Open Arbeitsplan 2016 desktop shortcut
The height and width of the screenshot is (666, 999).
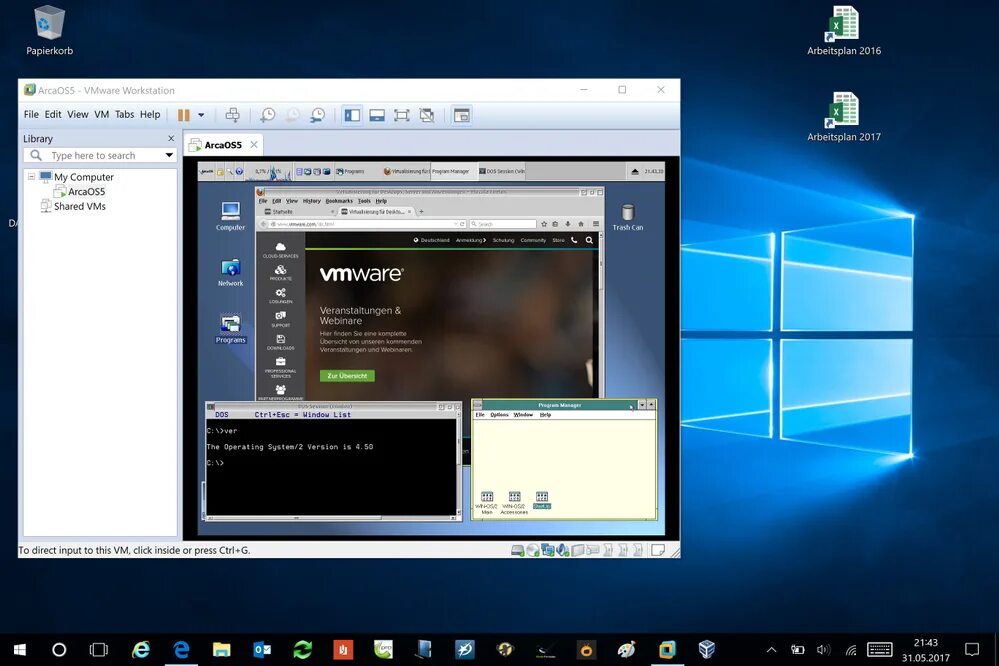click(x=844, y=31)
